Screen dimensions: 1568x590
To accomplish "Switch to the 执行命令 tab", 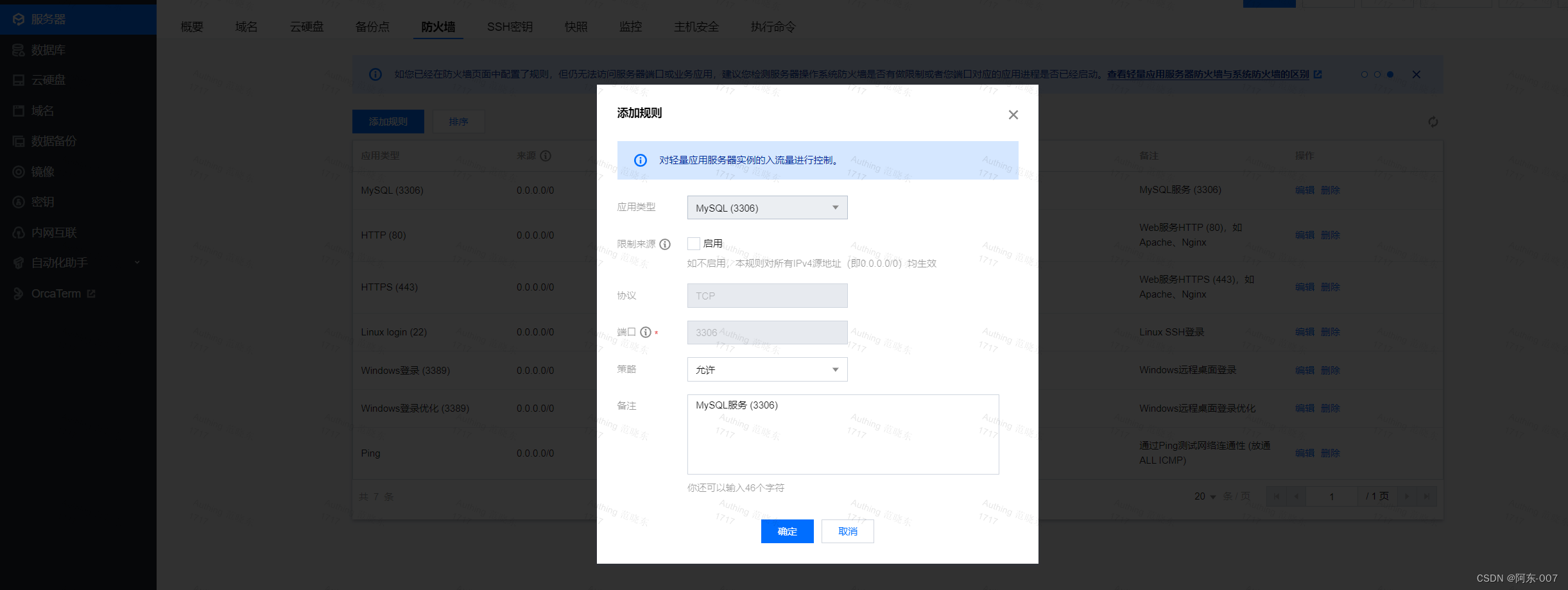I will click(x=773, y=27).
